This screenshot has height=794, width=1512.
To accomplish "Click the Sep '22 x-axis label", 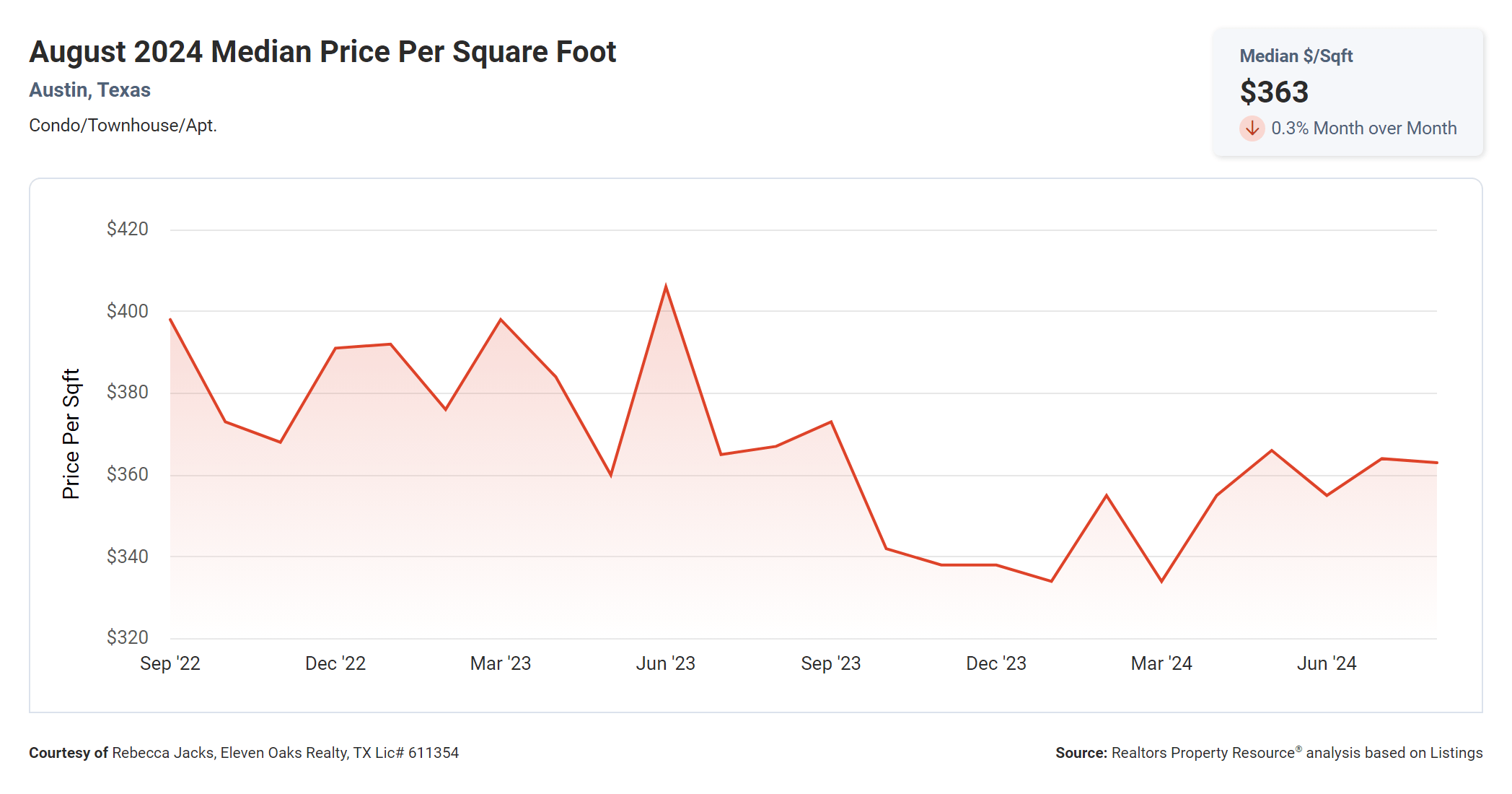I will (x=170, y=663).
